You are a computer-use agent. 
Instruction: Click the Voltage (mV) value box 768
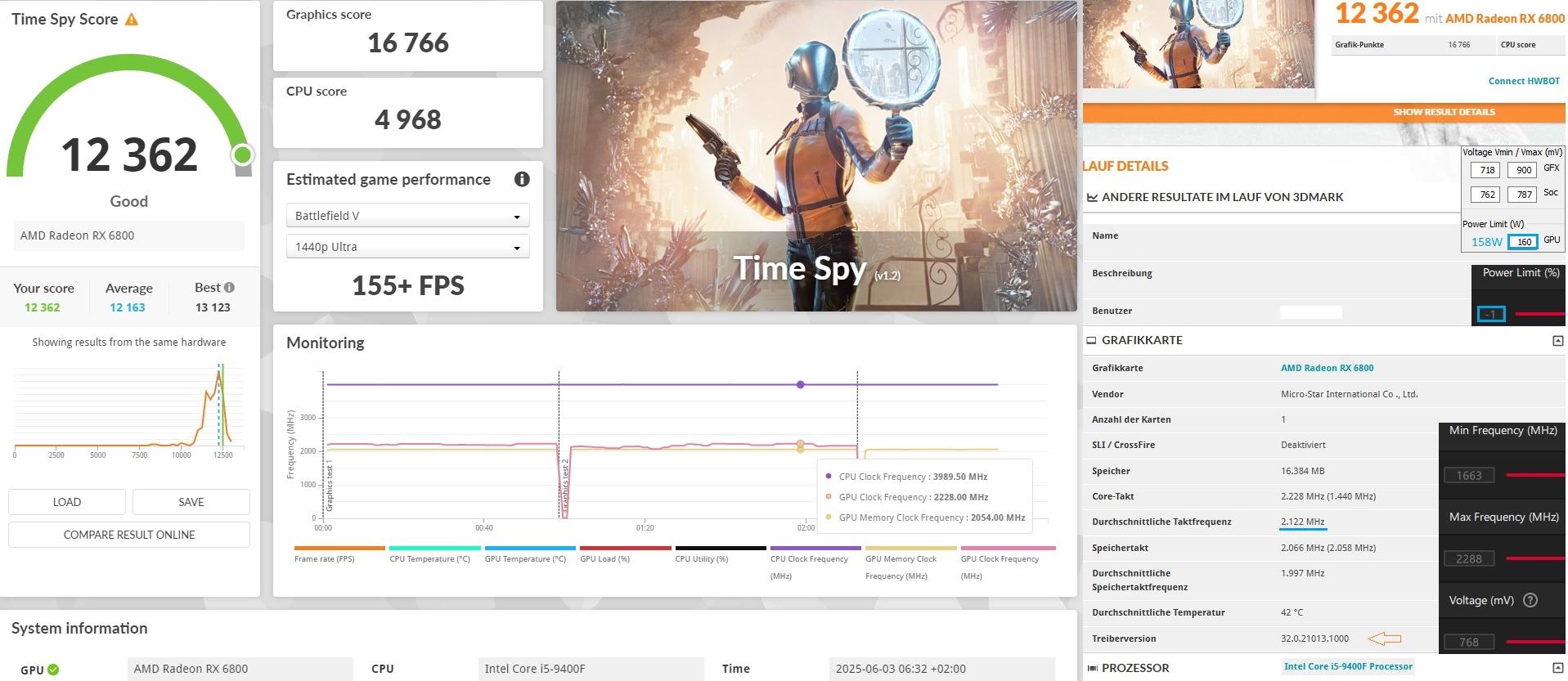point(1469,642)
